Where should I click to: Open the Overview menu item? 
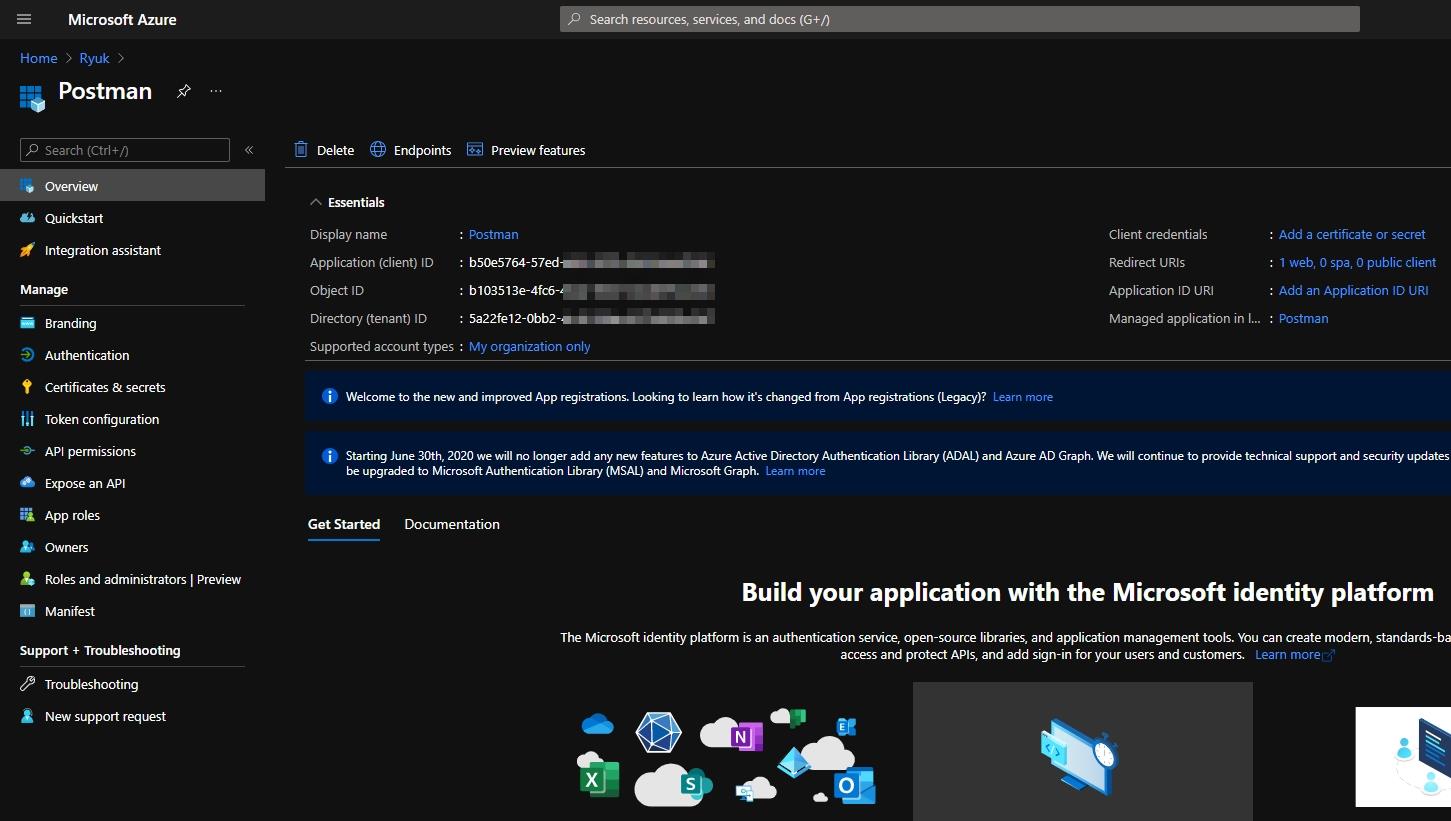[x=132, y=186]
